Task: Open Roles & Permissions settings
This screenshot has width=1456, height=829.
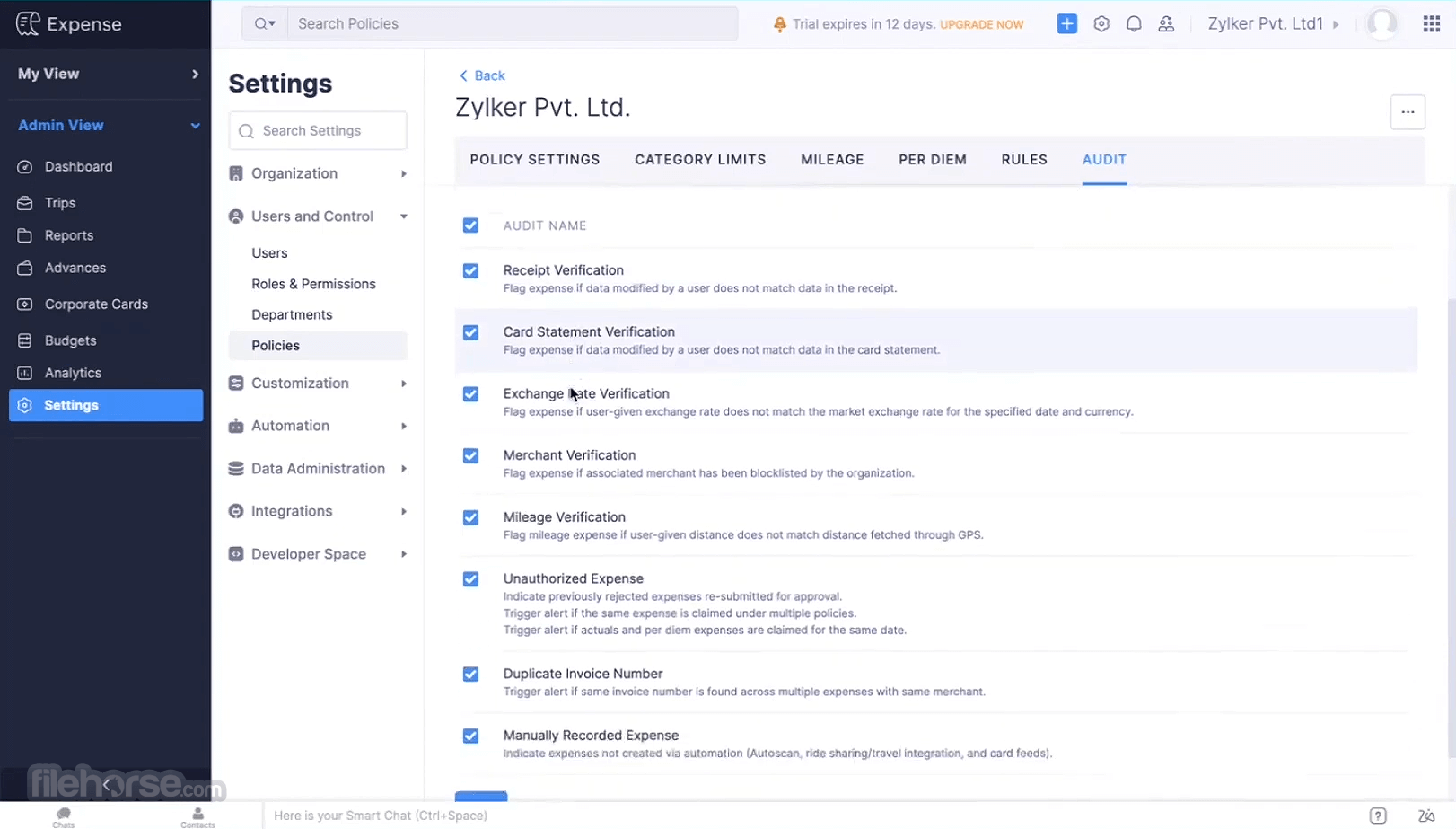Action: click(313, 284)
